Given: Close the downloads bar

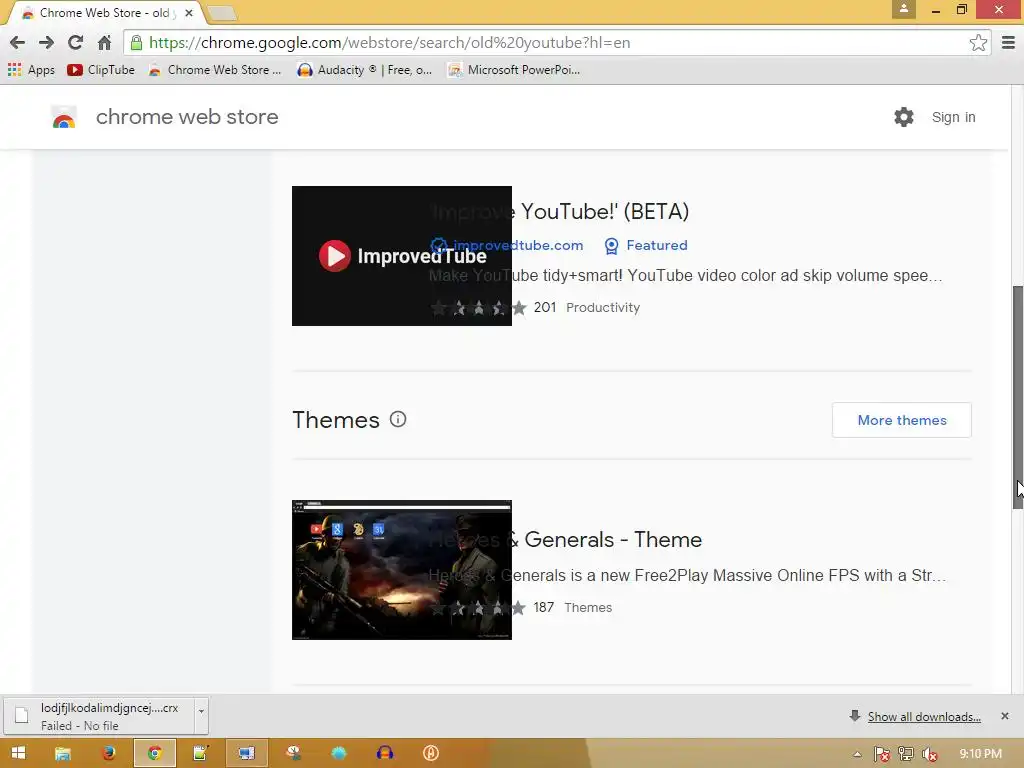Looking at the screenshot, I should (1005, 716).
